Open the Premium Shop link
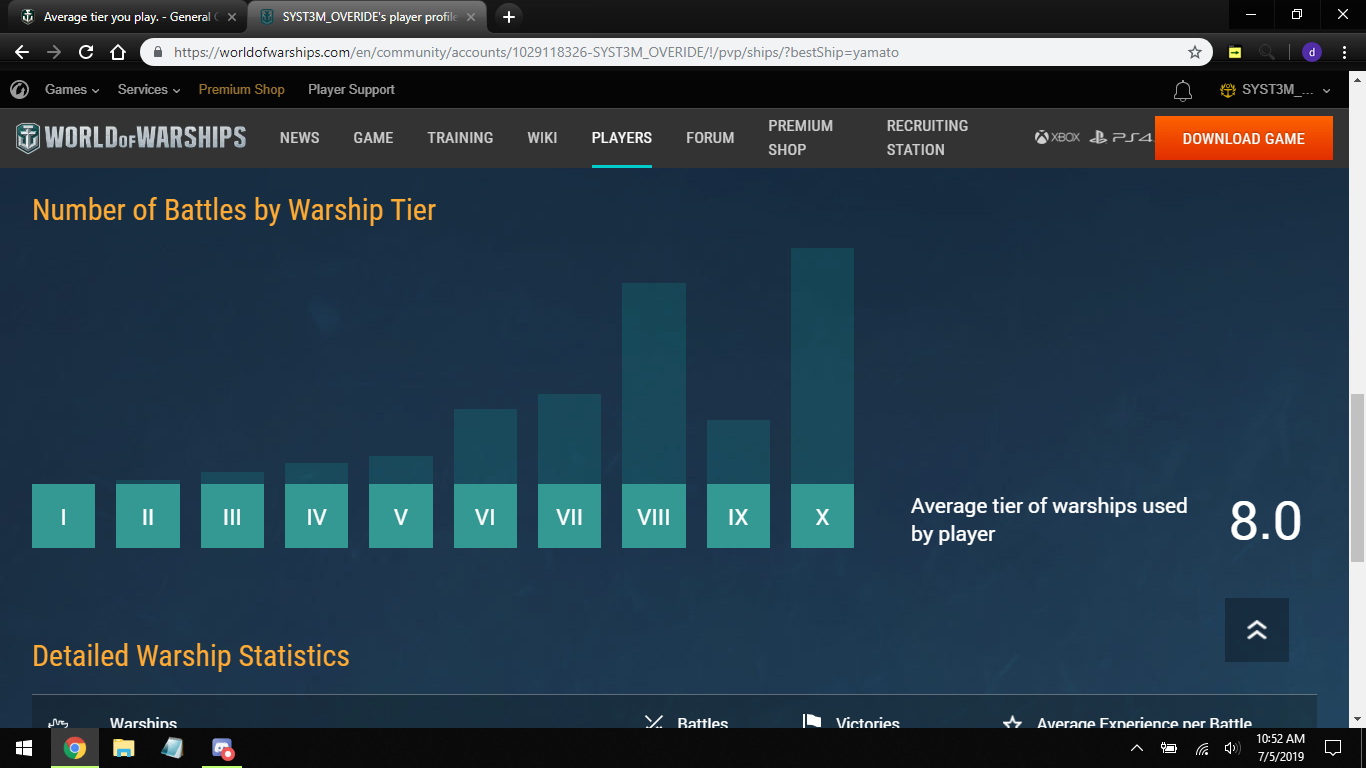 pyautogui.click(x=241, y=90)
